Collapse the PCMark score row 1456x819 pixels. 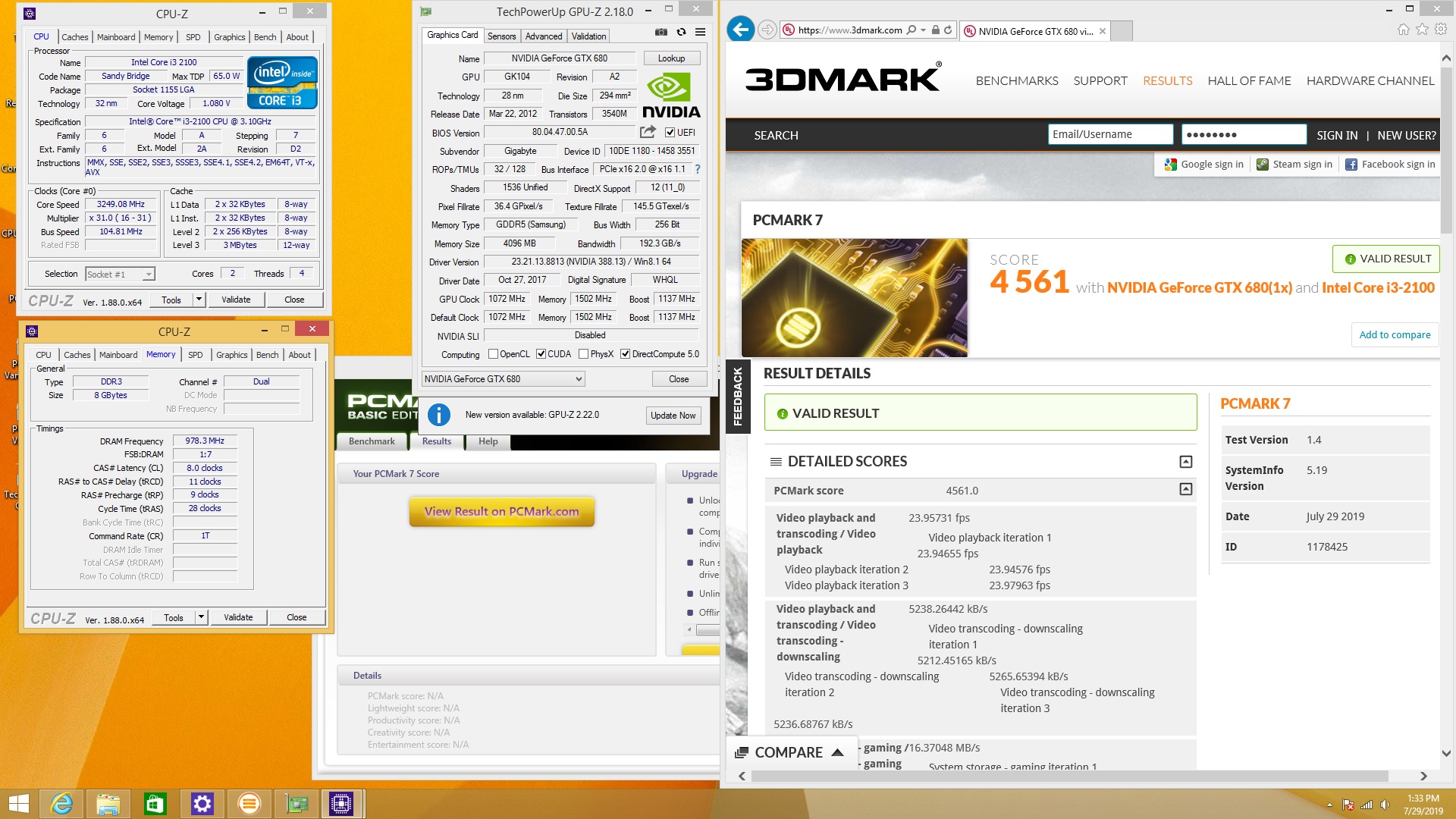1186,490
